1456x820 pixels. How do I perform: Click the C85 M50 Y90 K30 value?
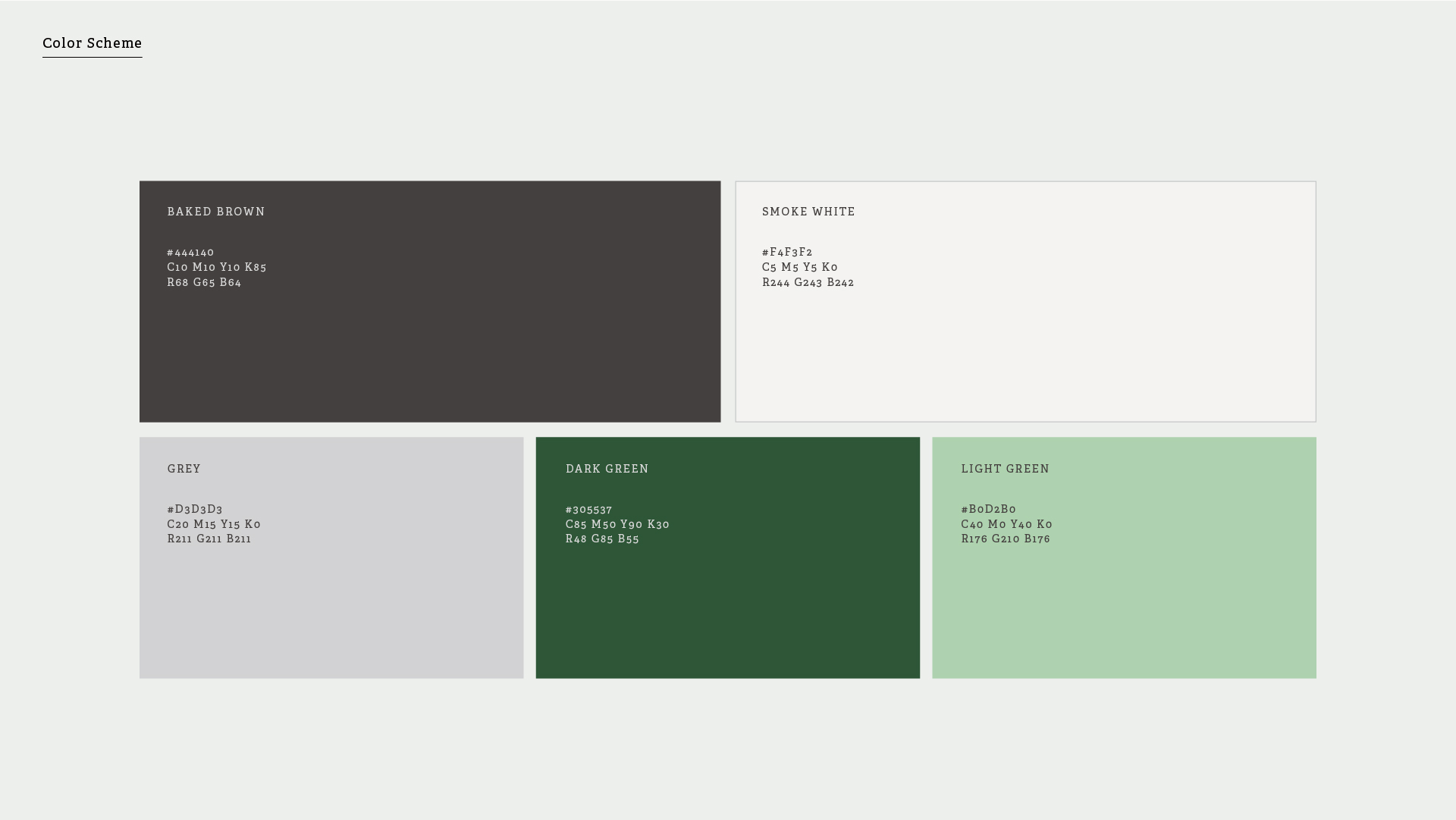[x=617, y=524]
